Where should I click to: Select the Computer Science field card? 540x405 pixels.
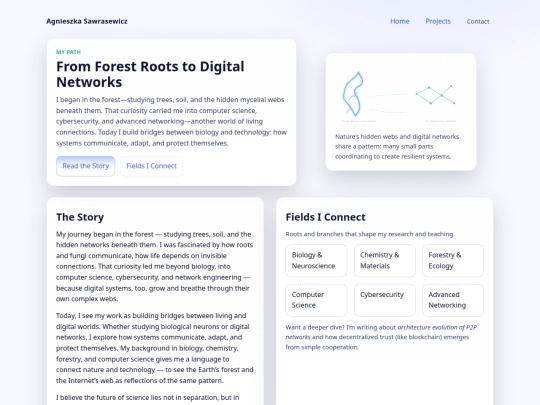click(316, 300)
